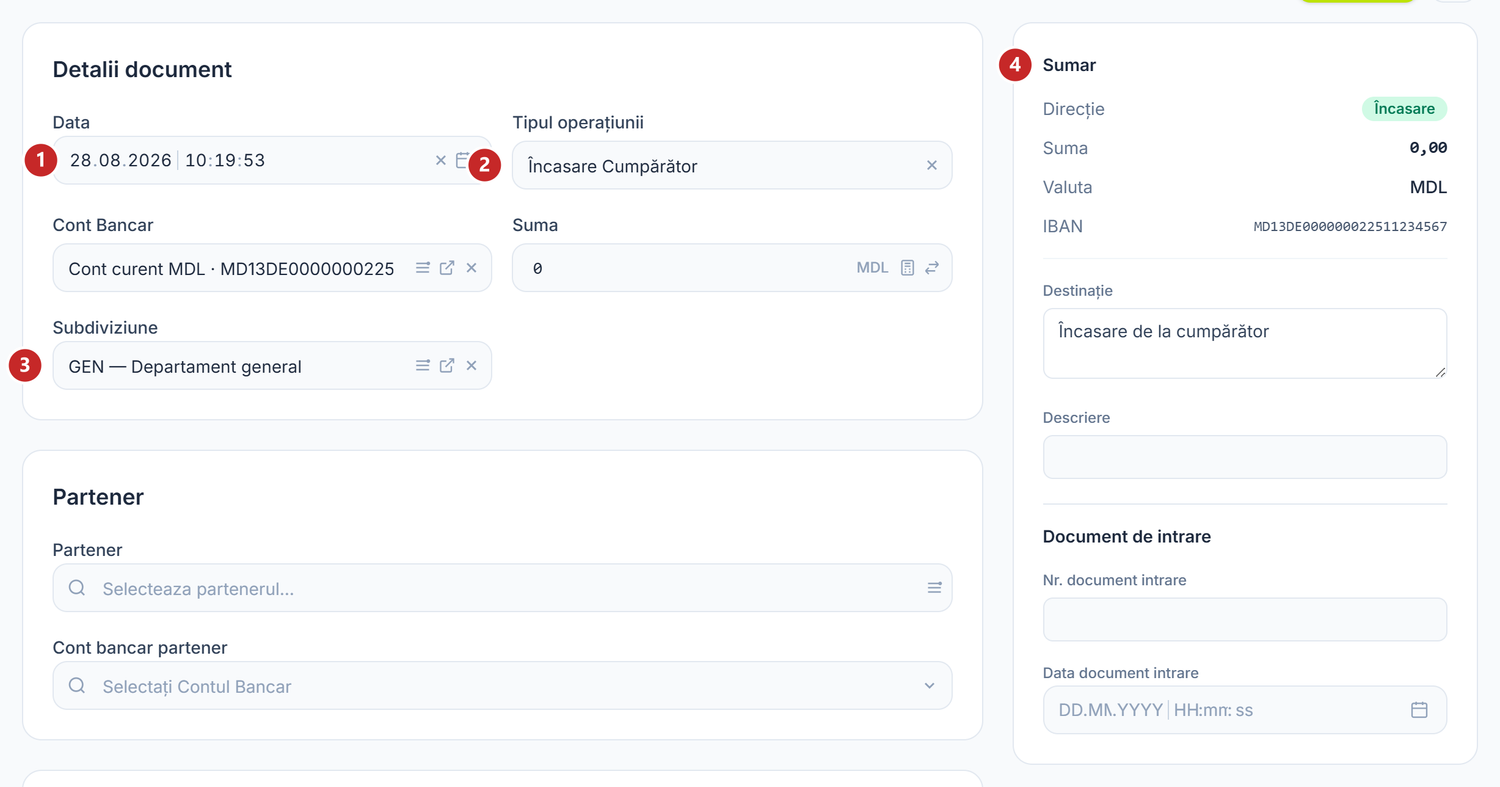The height and width of the screenshot is (787, 1500).
Task: Open the Subdiviziune selection list icon
Action: coord(423,366)
